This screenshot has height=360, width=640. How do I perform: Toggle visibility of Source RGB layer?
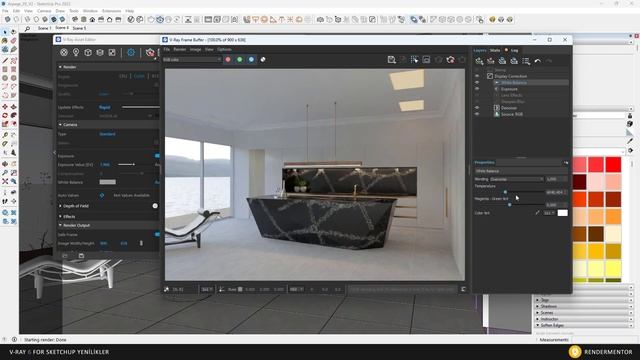click(x=477, y=114)
